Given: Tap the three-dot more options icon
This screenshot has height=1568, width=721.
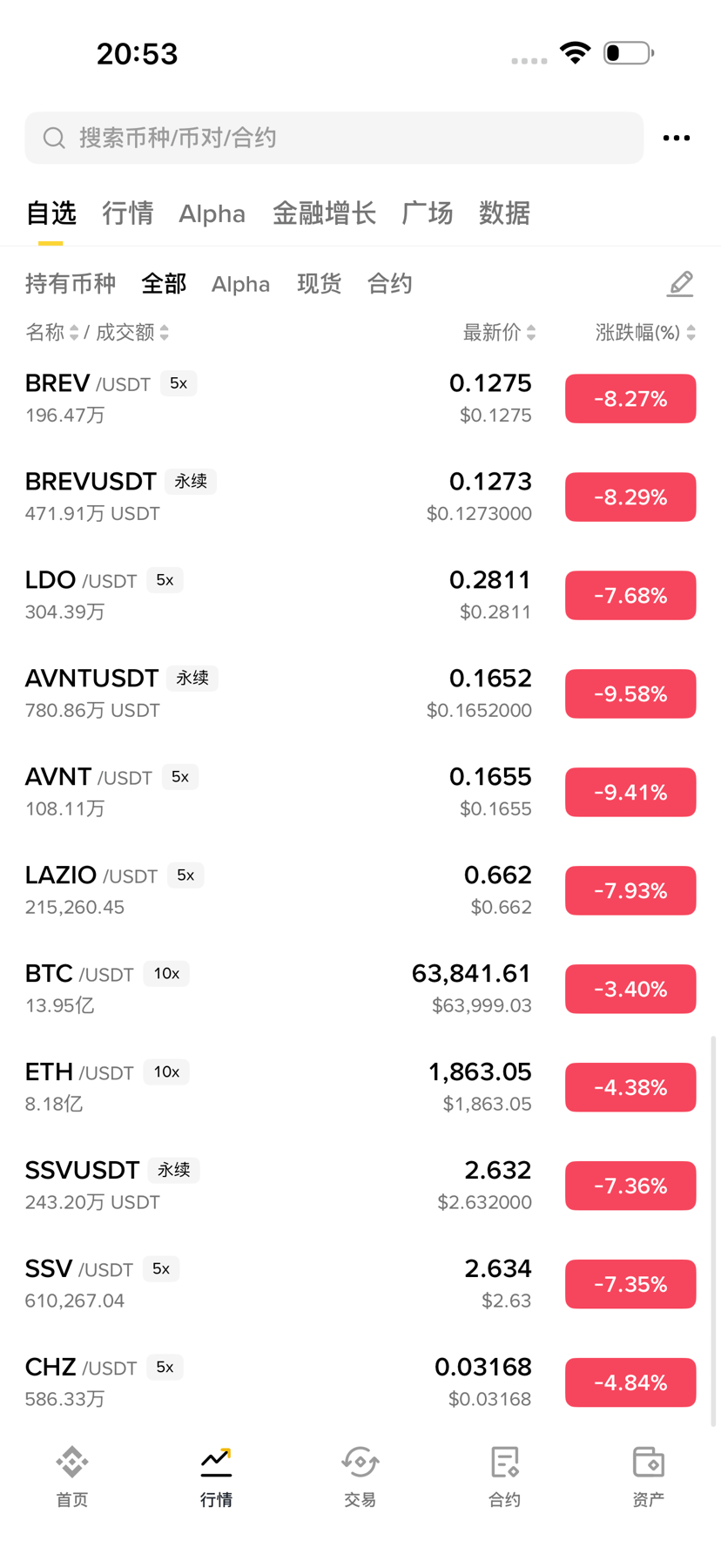Looking at the screenshot, I should point(676,138).
